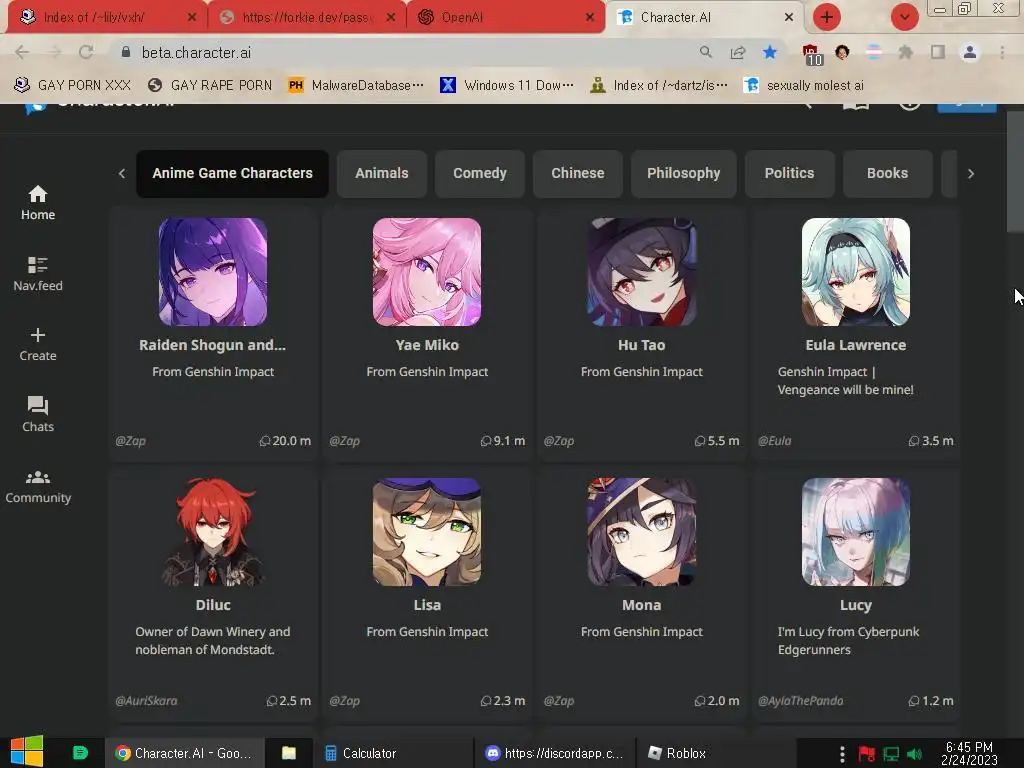Click Raiden Shogun's 20.0 m chat count
Viewport: 1024px width, 768px height.
(285, 441)
